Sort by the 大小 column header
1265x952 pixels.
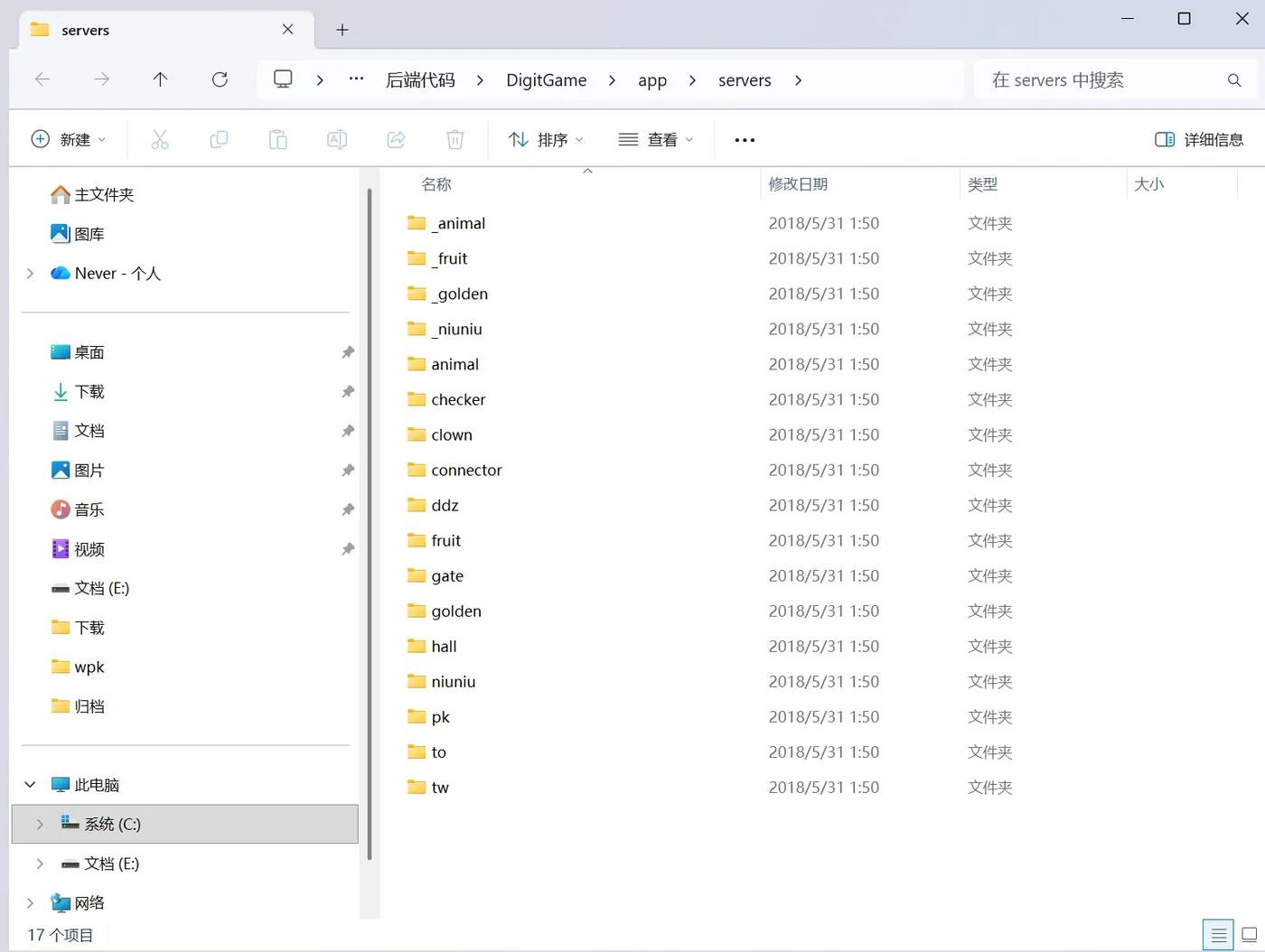click(1148, 184)
